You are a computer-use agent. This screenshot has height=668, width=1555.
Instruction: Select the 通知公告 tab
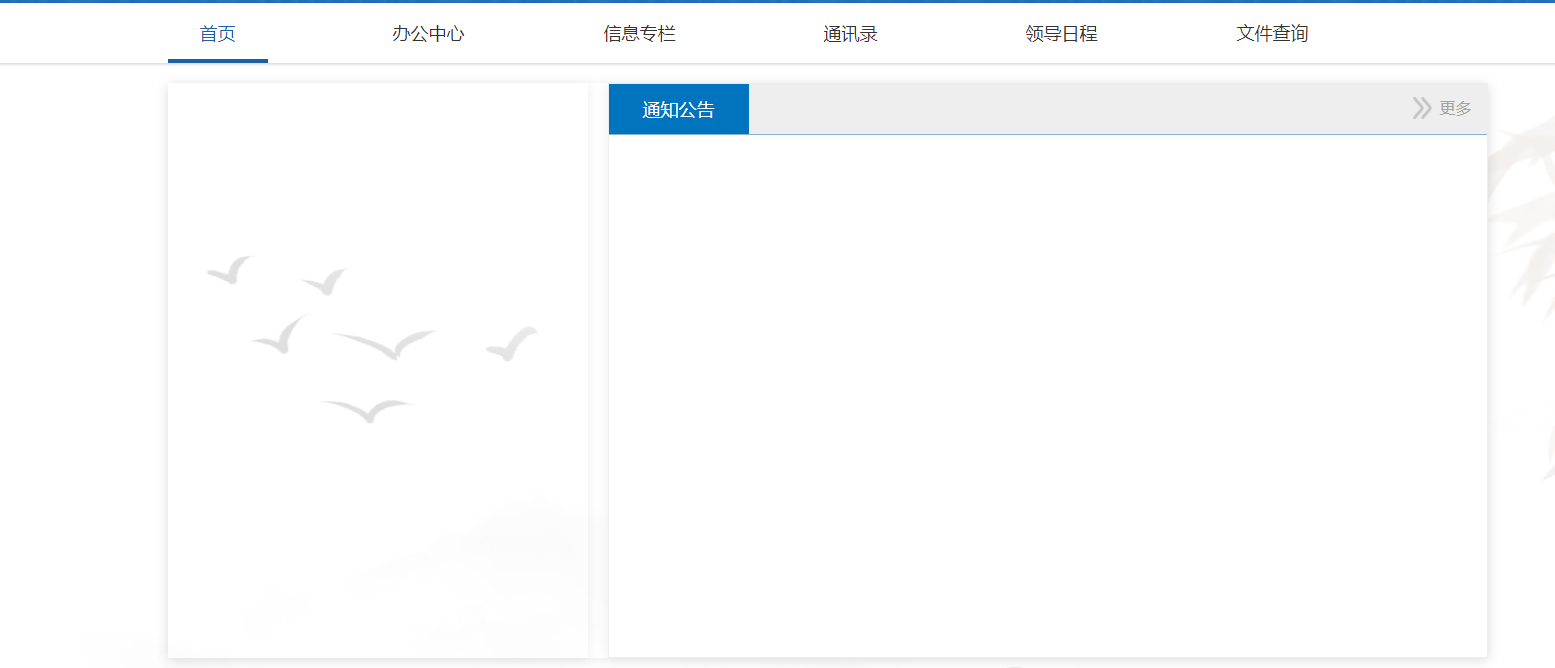[679, 109]
